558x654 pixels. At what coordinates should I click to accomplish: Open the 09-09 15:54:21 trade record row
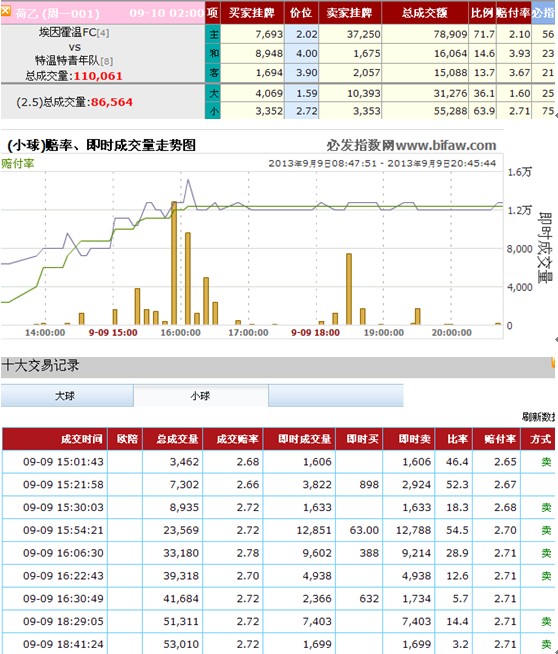coord(279,530)
